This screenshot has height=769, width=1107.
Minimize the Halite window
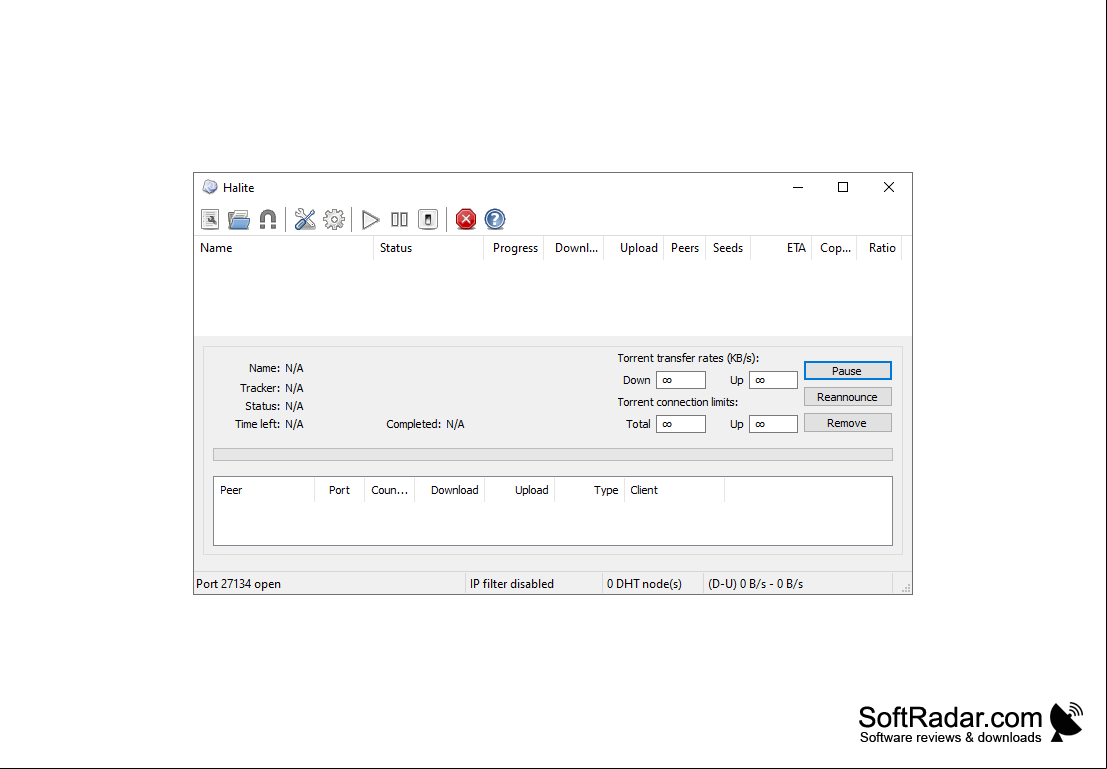(x=798, y=187)
